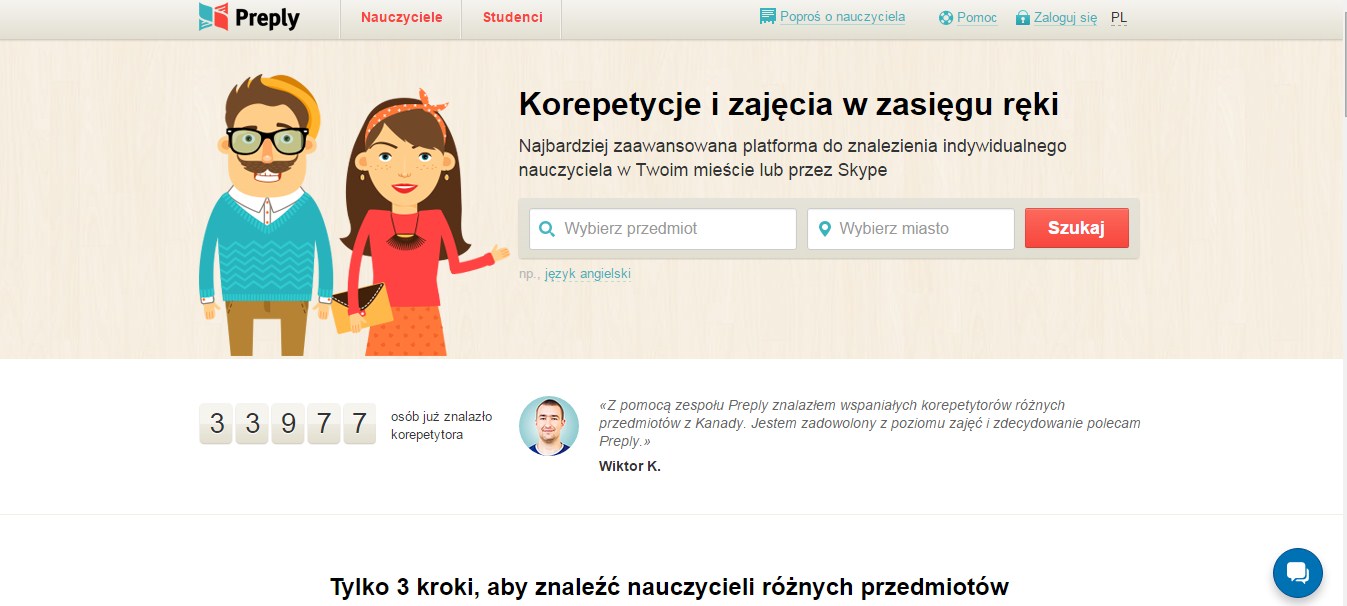Click the Korepetycje i zajęcia headline

788,104
